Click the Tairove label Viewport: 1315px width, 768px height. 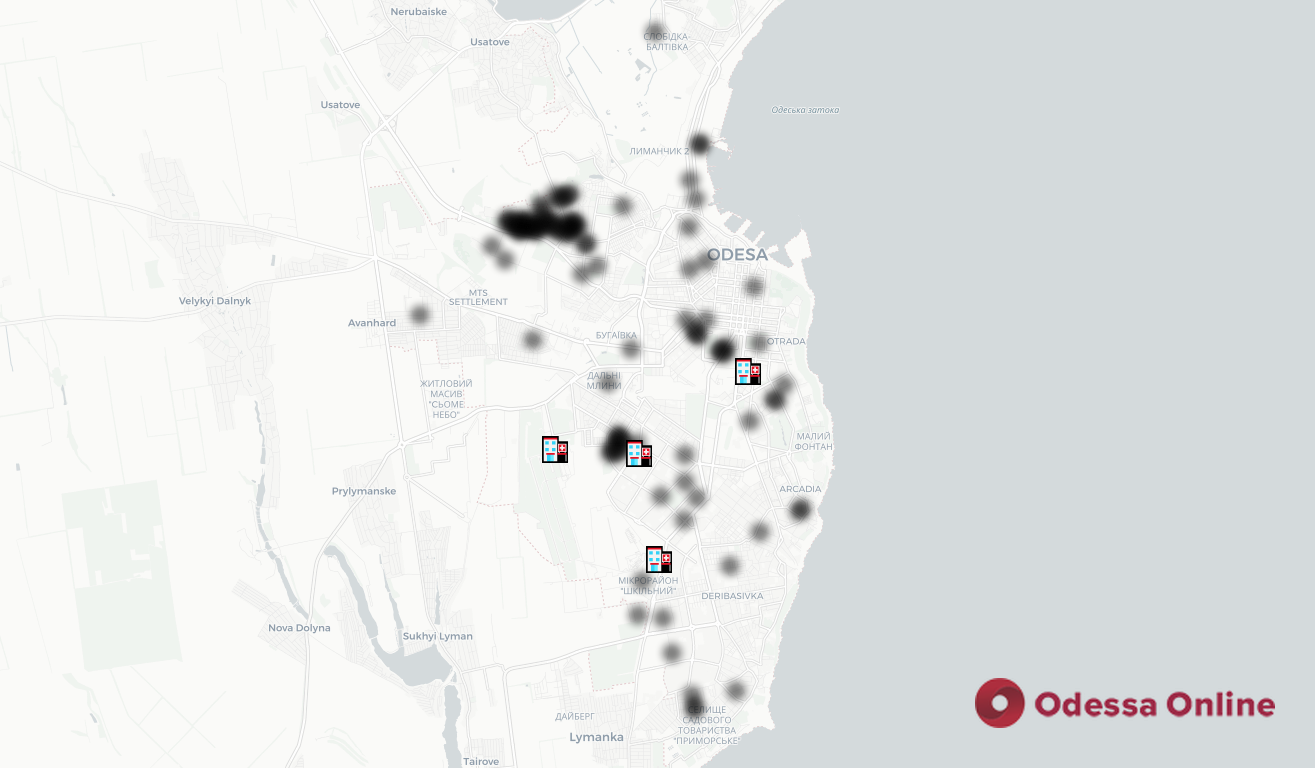[481, 761]
